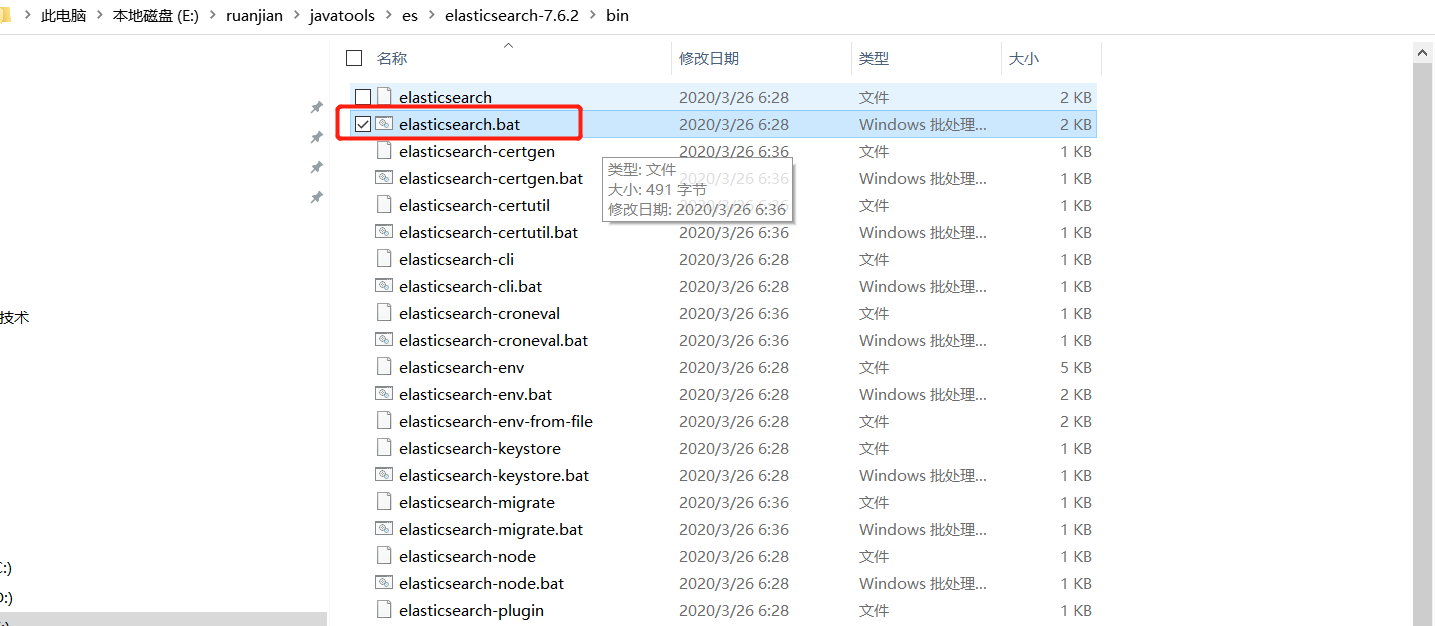Select the elasticsearch-keystore file name
Image resolution: width=1435 pixels, height=626 pixels.
[x=480, y=448]
